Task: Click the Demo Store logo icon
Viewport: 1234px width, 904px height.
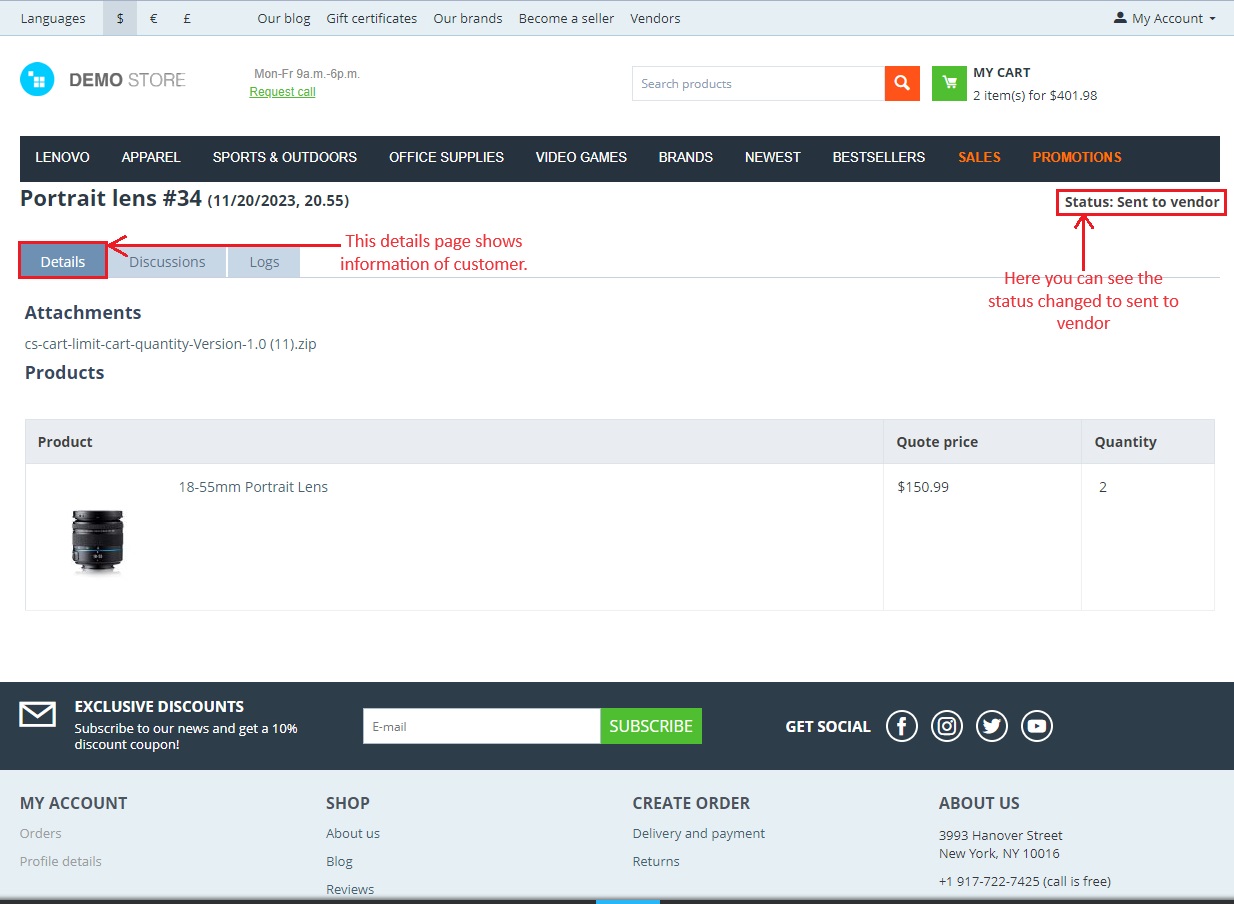Action: tap(37, 79)
